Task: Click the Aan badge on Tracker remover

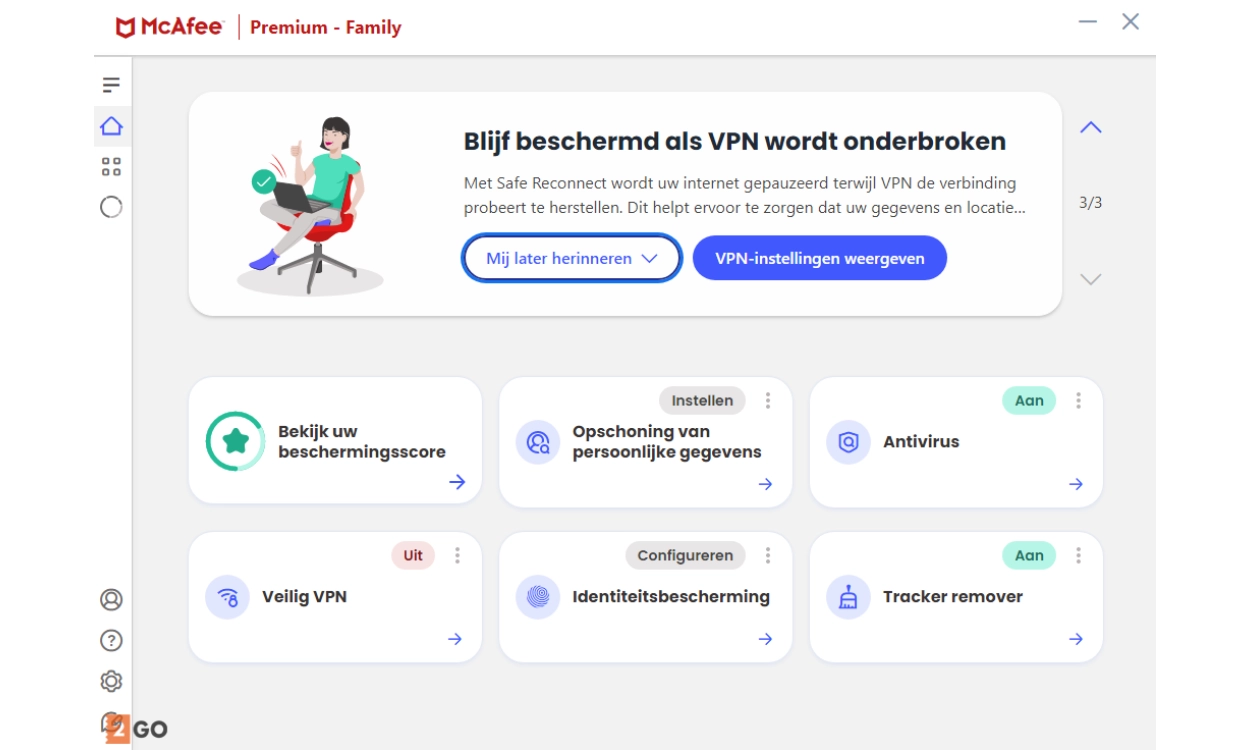Action: click(x=1029, y=556)
